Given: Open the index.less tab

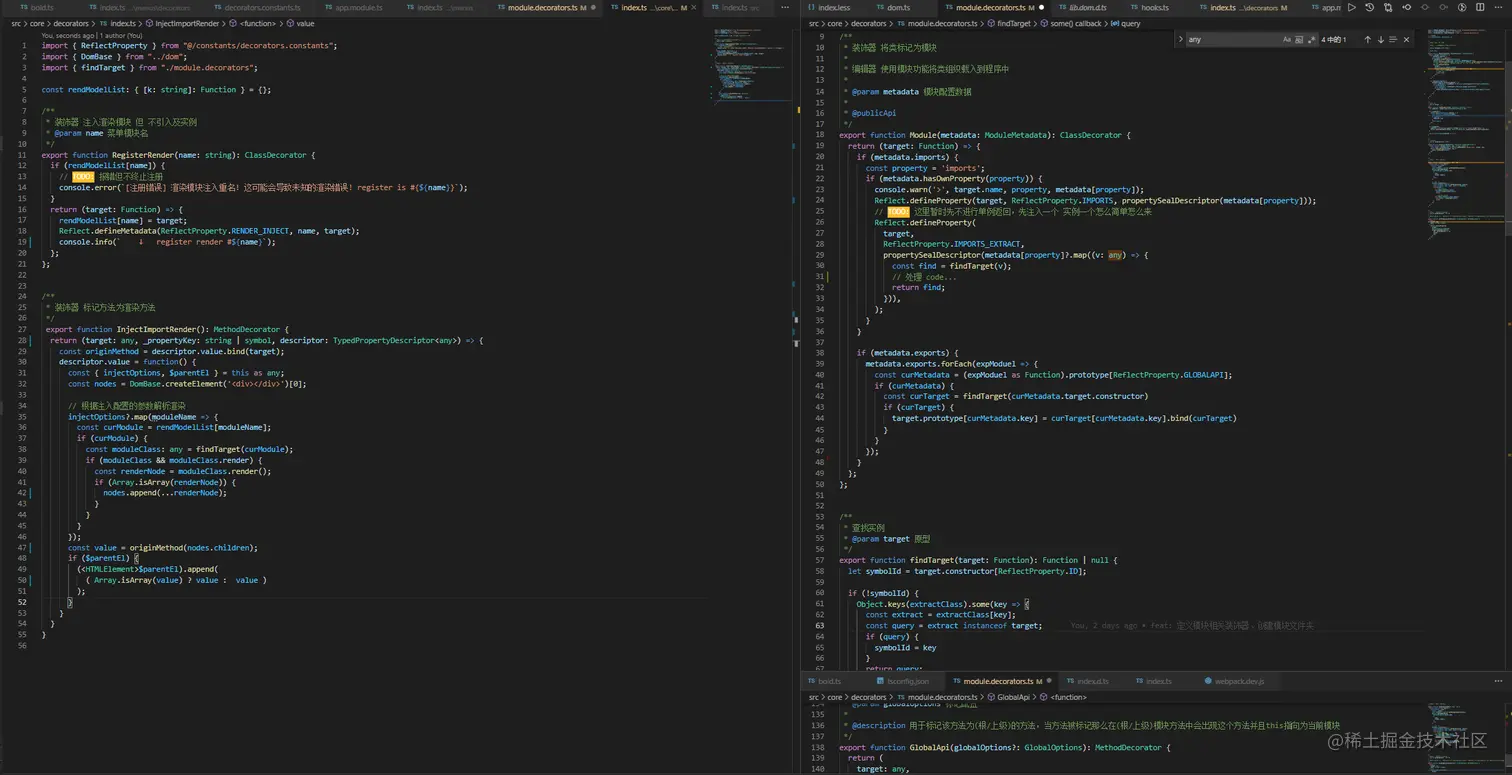Looking at the screenshot, I should pyautogui.click(x=833, y=8).
